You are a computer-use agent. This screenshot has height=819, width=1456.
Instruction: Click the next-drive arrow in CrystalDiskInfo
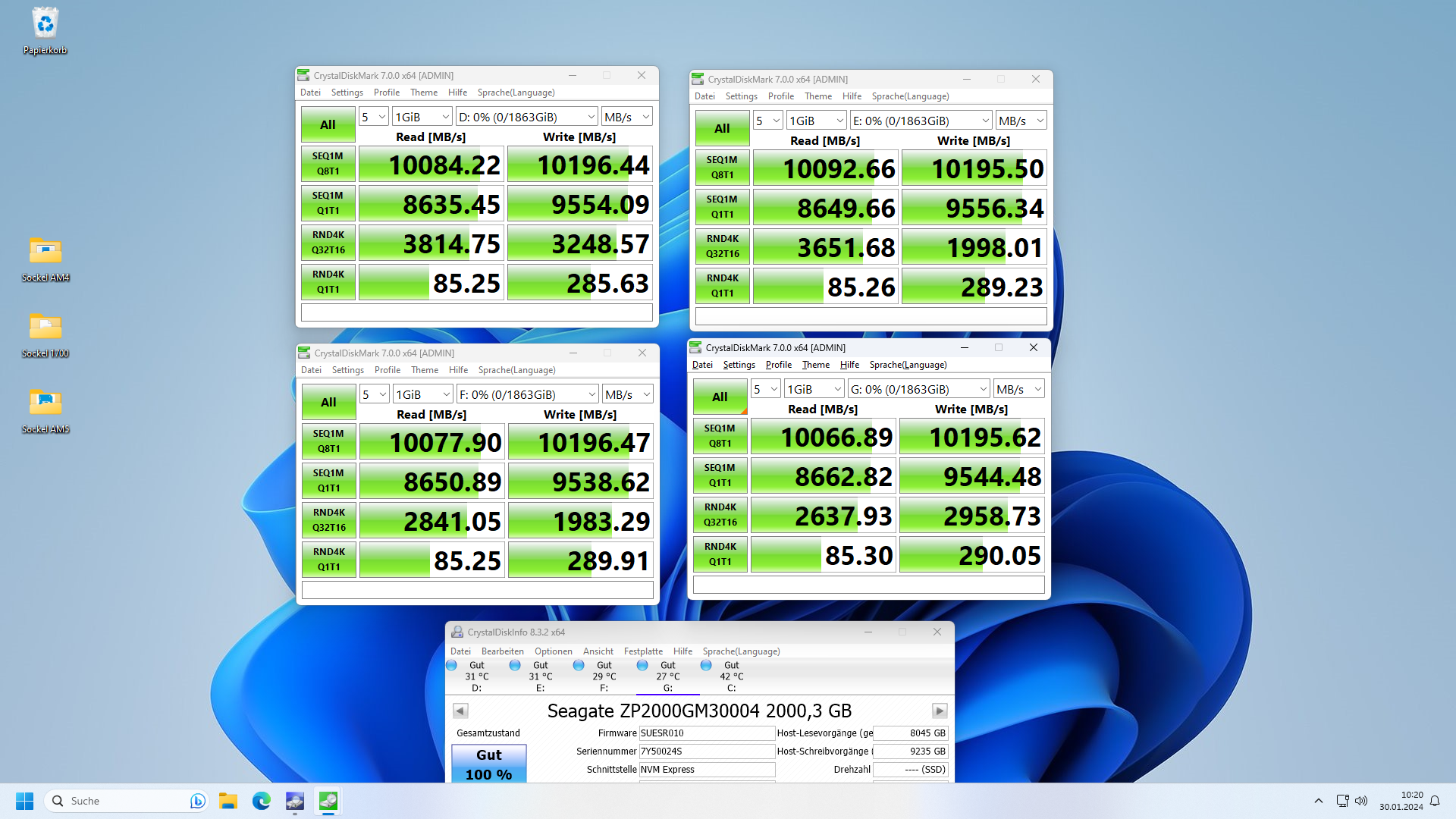pyautogui.click(x=940, y=711)
